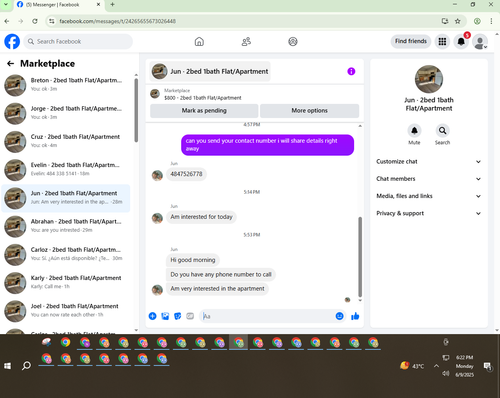Open the emoji picker in message box
The height and width of the screenshot is (398, 500).
tap(339, 316)
